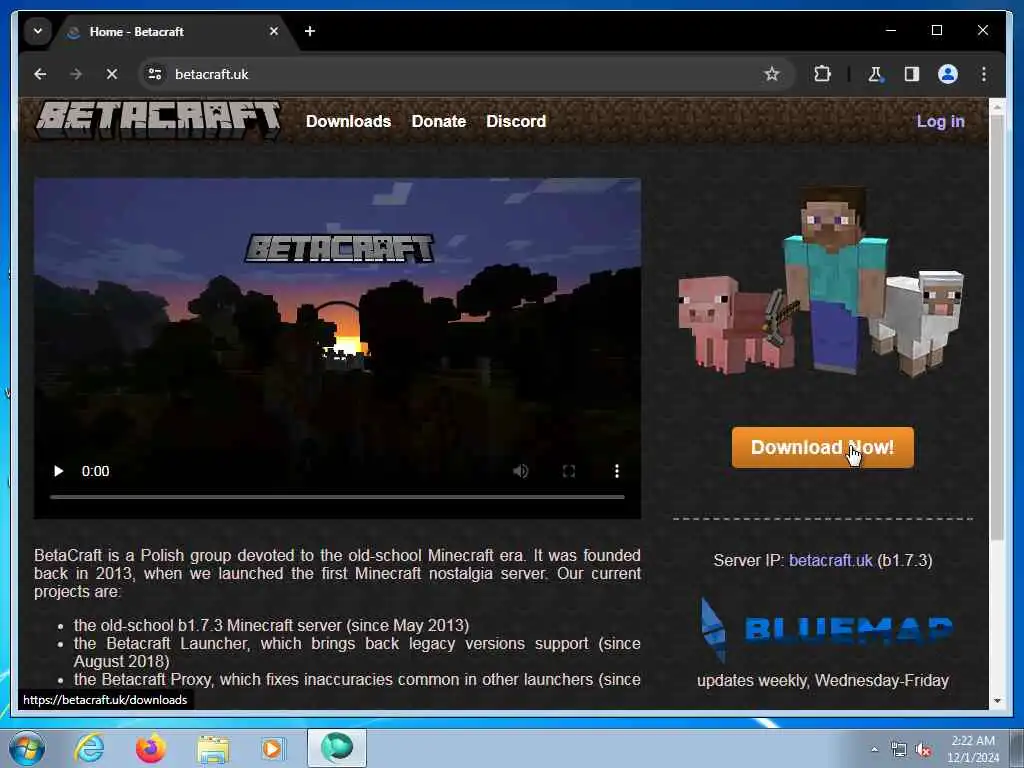1024x768 pixels.
Task: Open the site information icon in the address bar
Action: (x=155, y=74)
